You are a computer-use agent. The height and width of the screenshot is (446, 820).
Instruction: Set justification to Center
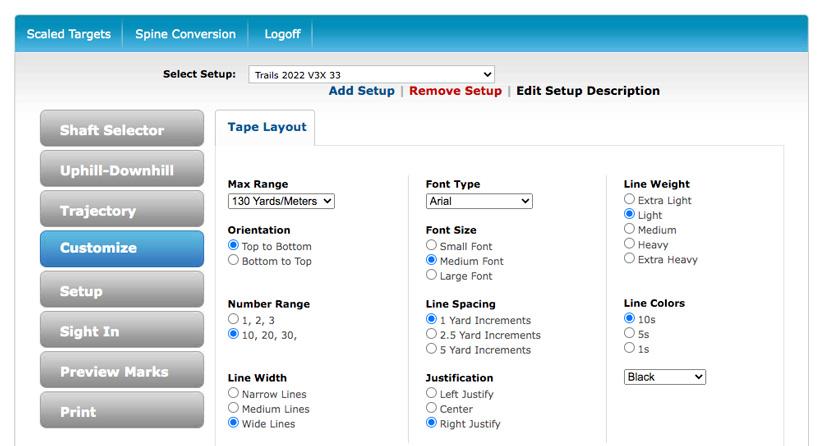(x=432, y=409)
